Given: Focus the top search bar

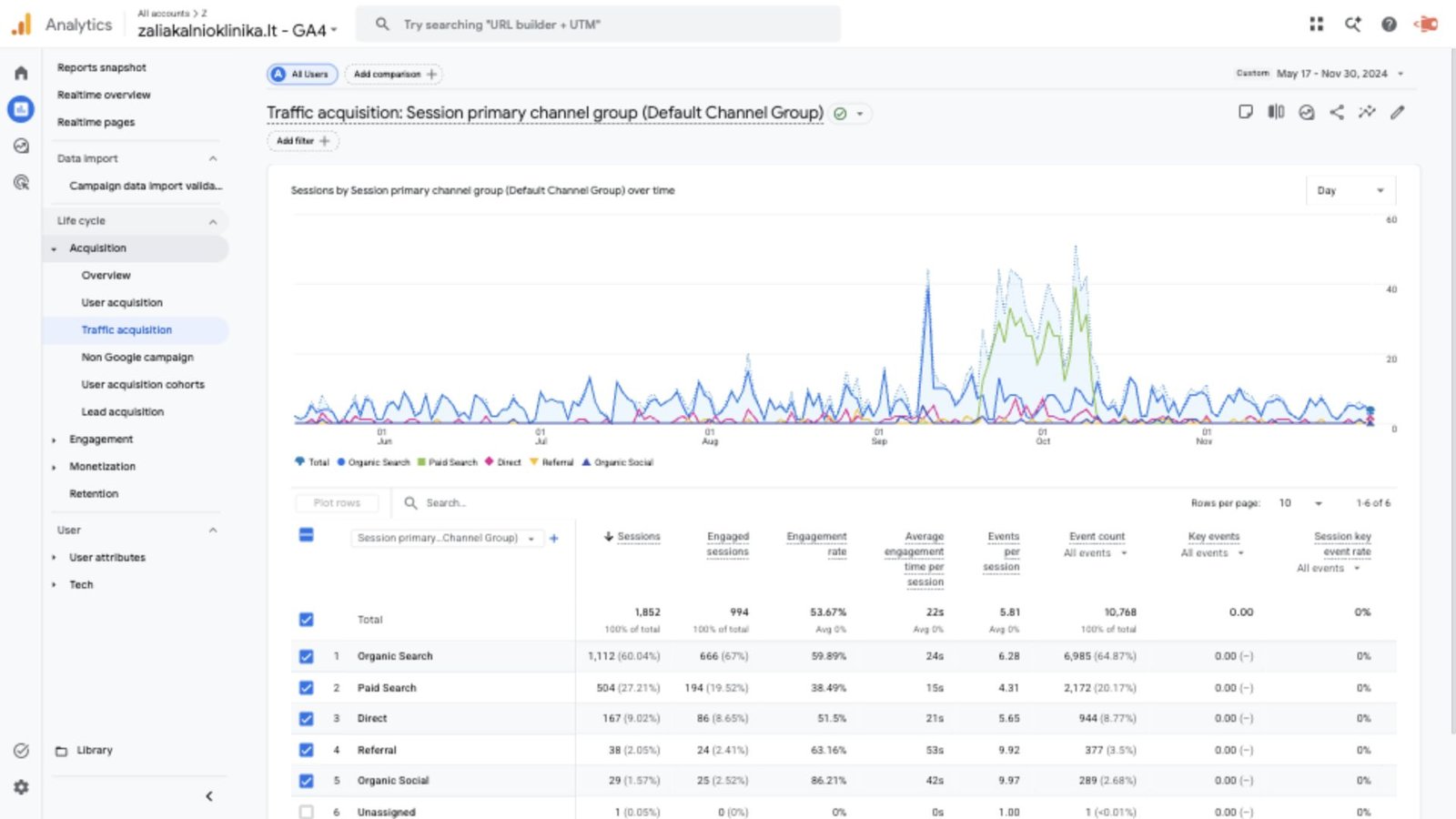Looking at the screenshot, I should click(x=599, y=25).
